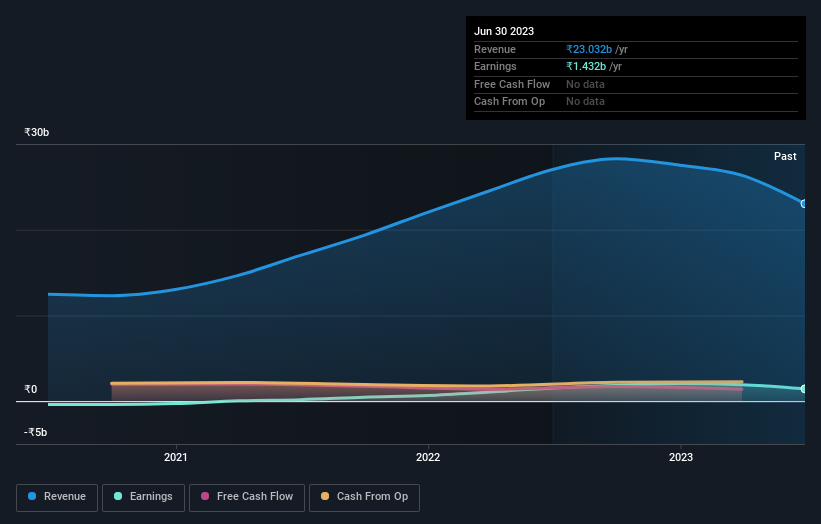Image resolution: width=821 pixels, height=524 pixels.
Task: Click the ₹1.432b earnings value in tooltip
Action: (586, 66)
